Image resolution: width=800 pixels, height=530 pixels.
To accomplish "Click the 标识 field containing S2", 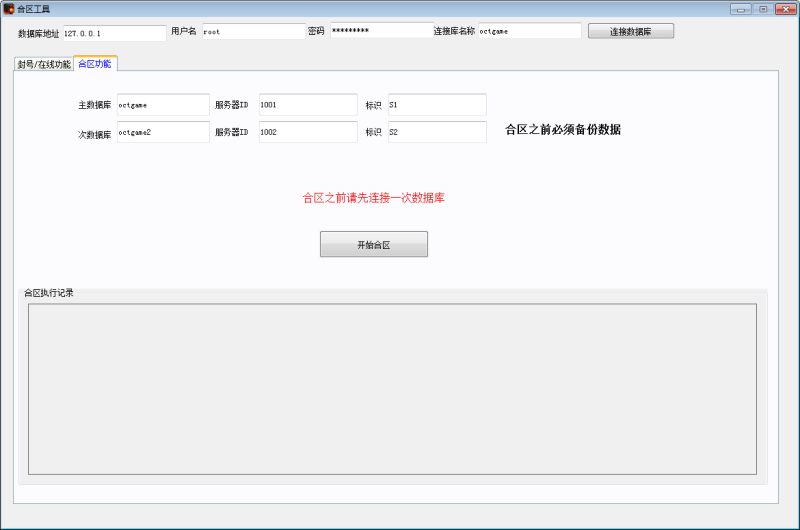I will pyautogui.click(x=436, y=131).
